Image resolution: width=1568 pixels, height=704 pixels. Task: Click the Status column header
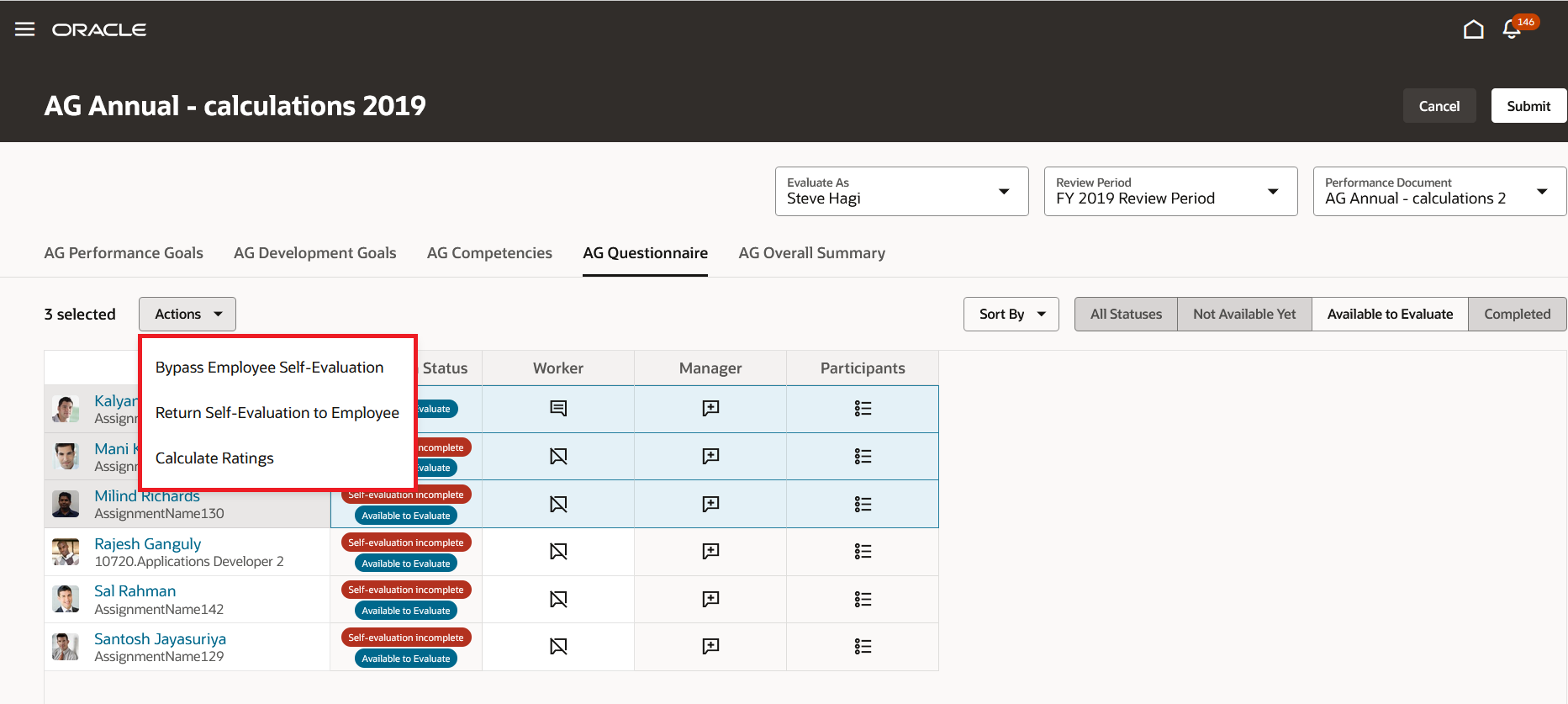pos(445,368)
